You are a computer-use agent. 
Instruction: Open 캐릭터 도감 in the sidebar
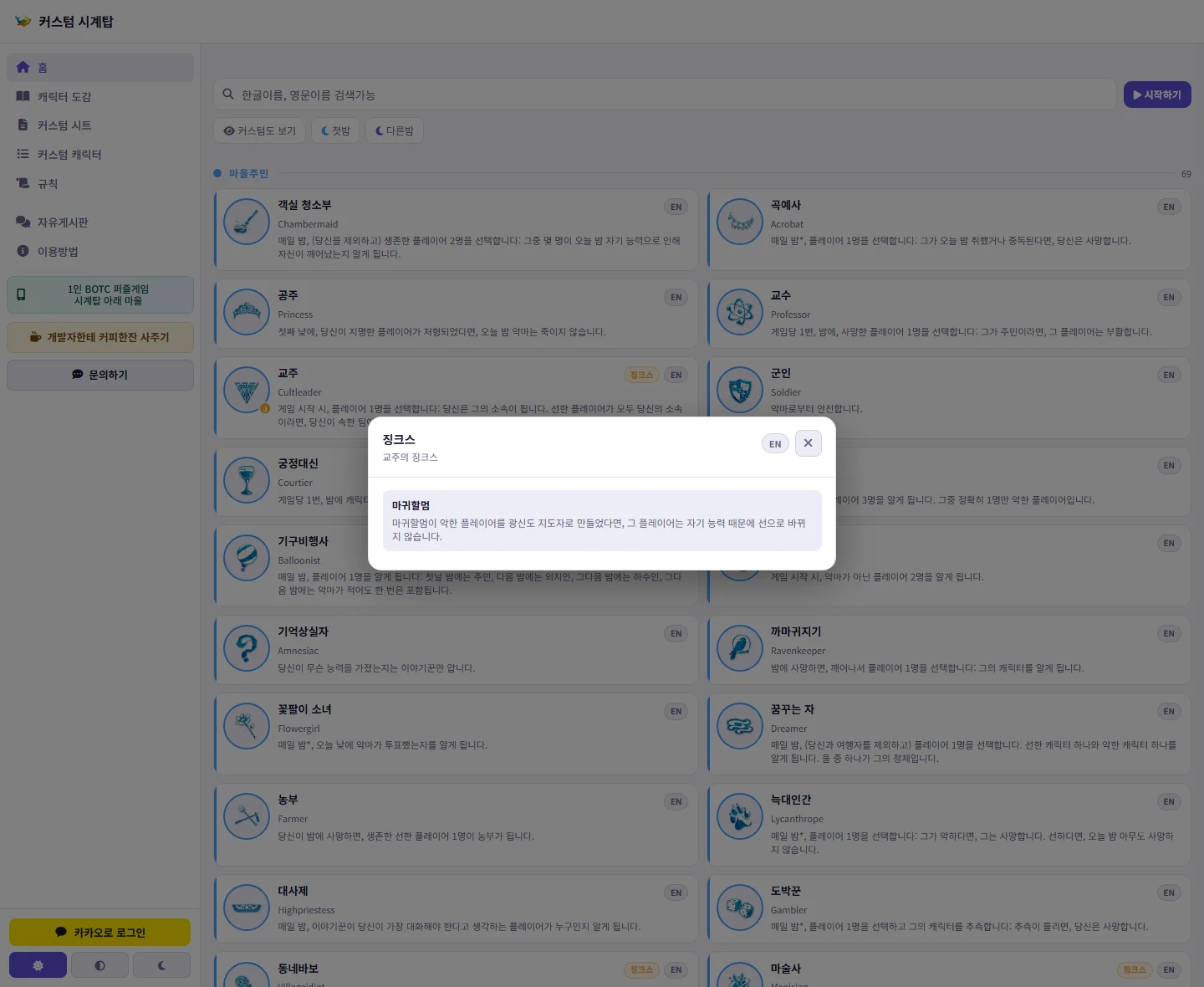(x=100, y=96)
